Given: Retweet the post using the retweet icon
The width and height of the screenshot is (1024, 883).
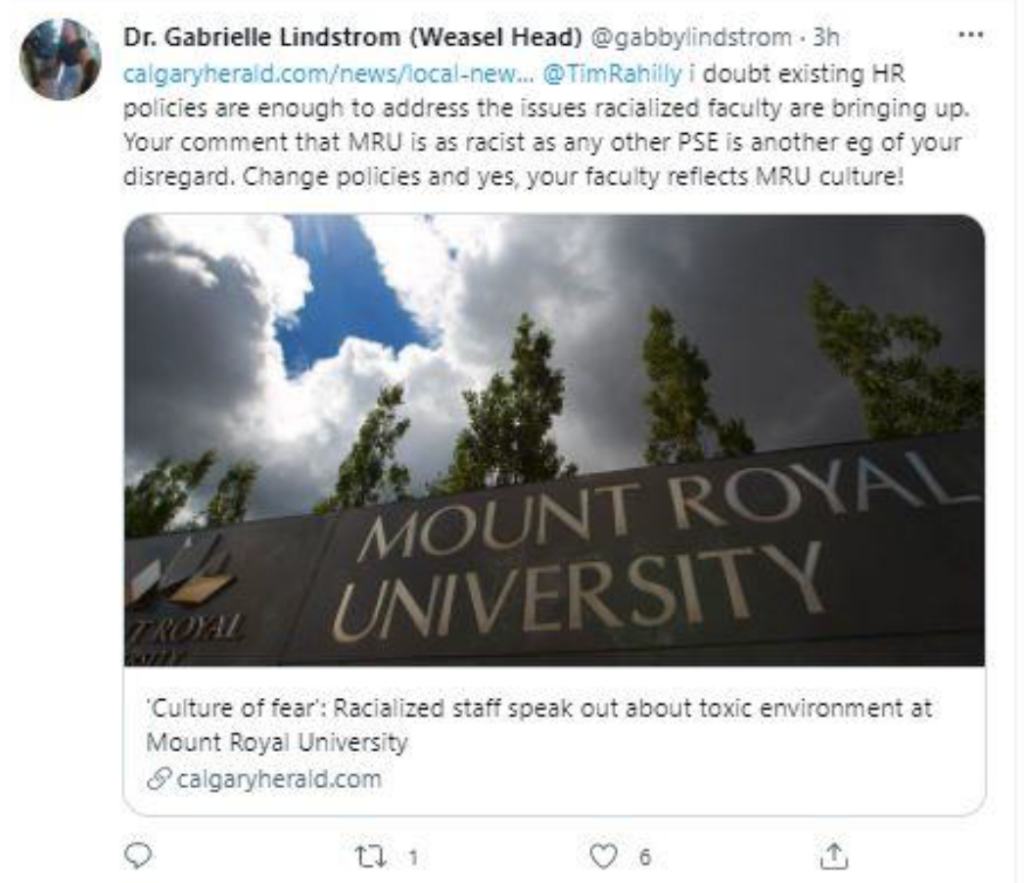Looking at the screenshot, I should coord(371,856).
